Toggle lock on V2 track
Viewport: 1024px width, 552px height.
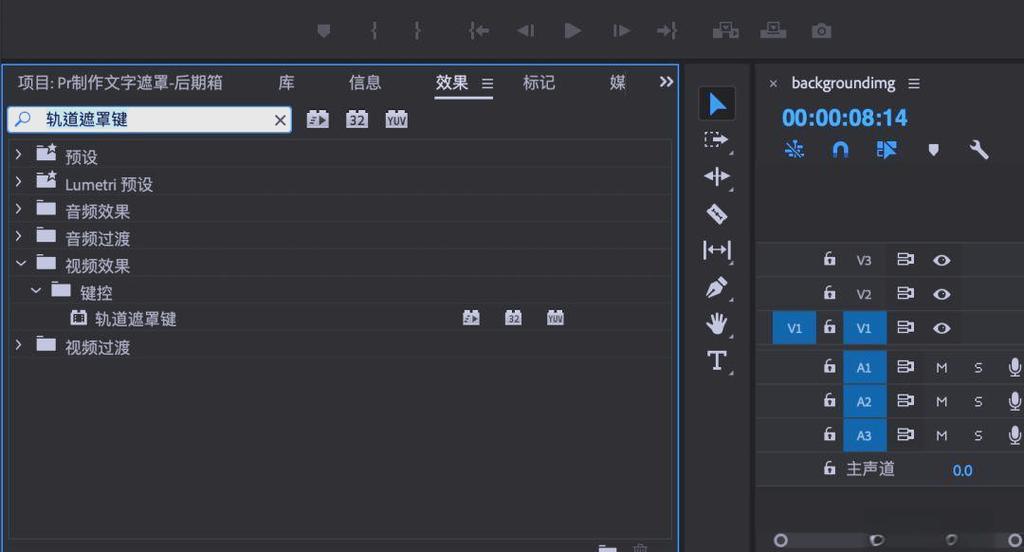click(x=829, y=293)
